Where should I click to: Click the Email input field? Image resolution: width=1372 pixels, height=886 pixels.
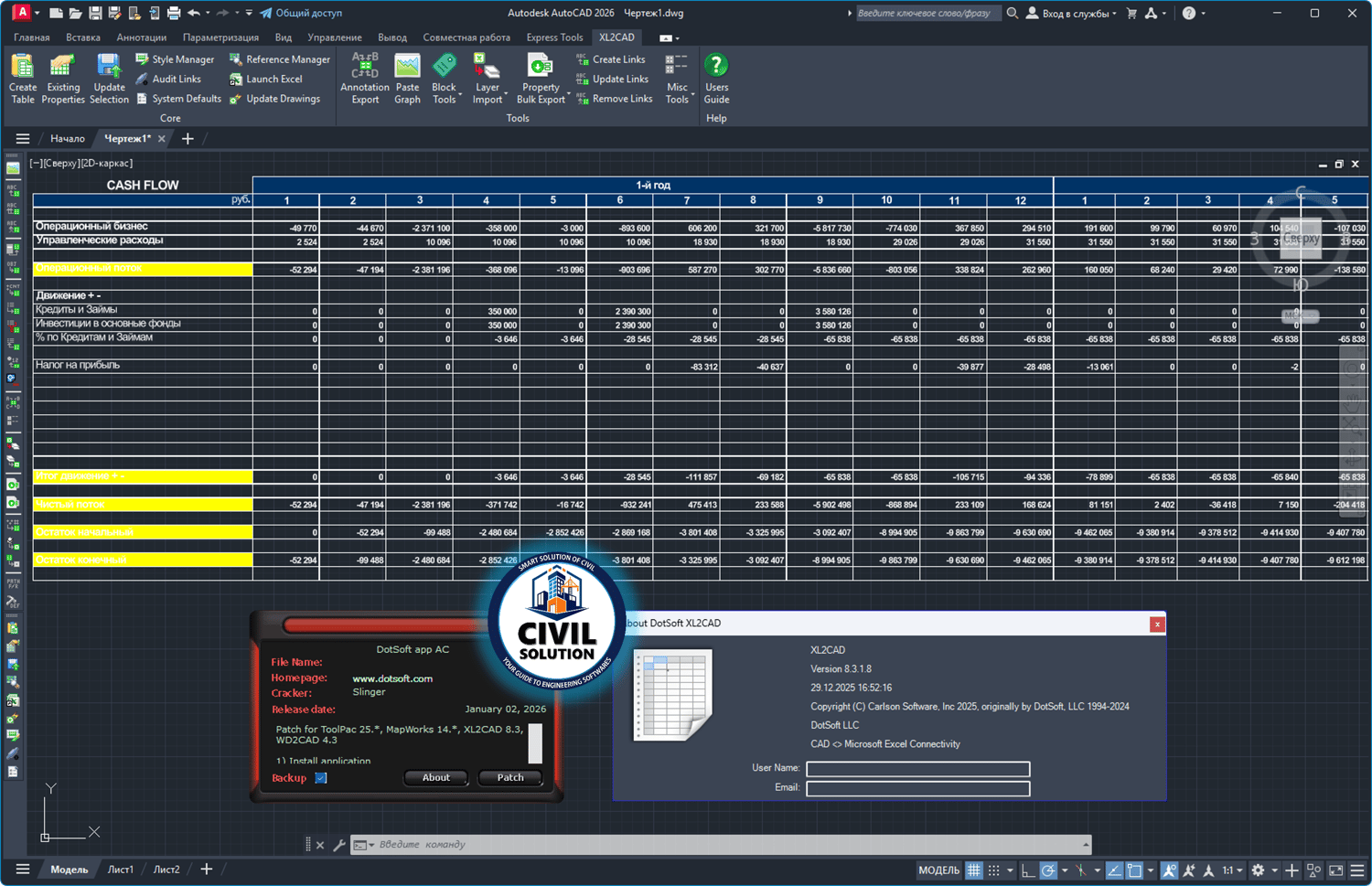[918, 788]
